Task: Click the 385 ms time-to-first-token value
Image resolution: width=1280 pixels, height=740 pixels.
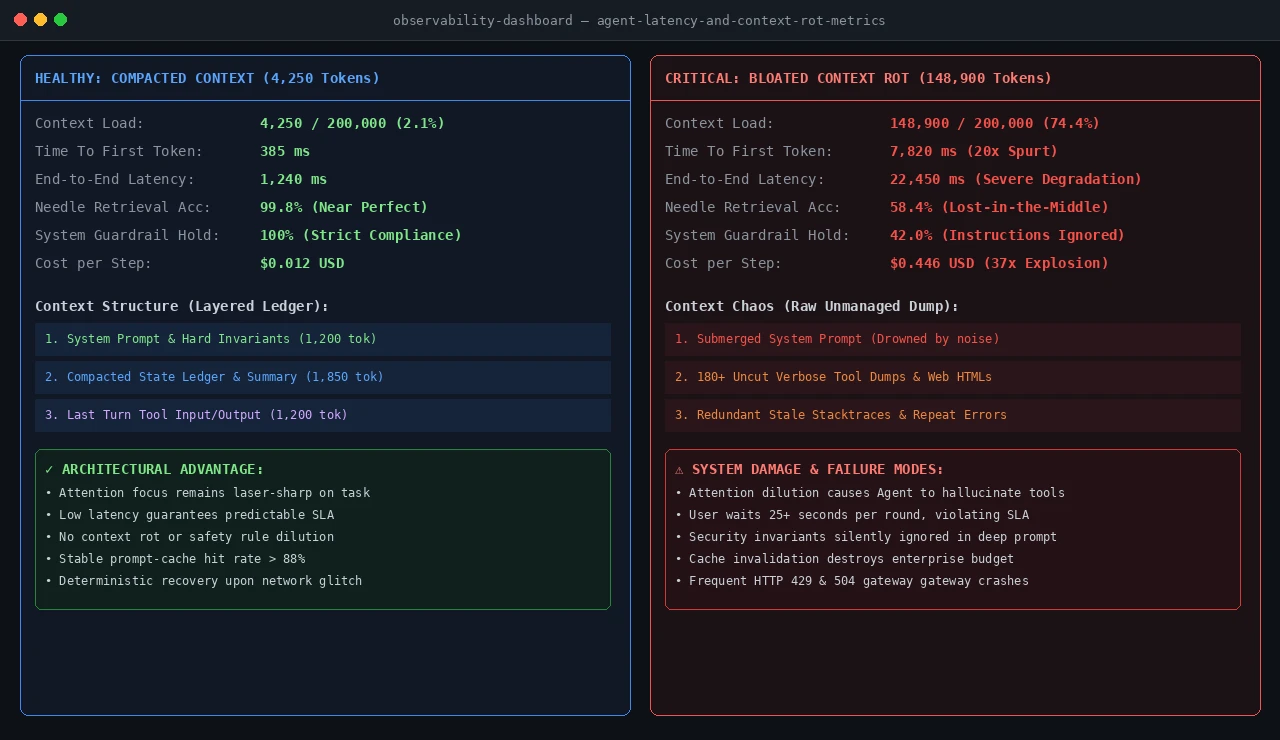Action: (285, 151)
